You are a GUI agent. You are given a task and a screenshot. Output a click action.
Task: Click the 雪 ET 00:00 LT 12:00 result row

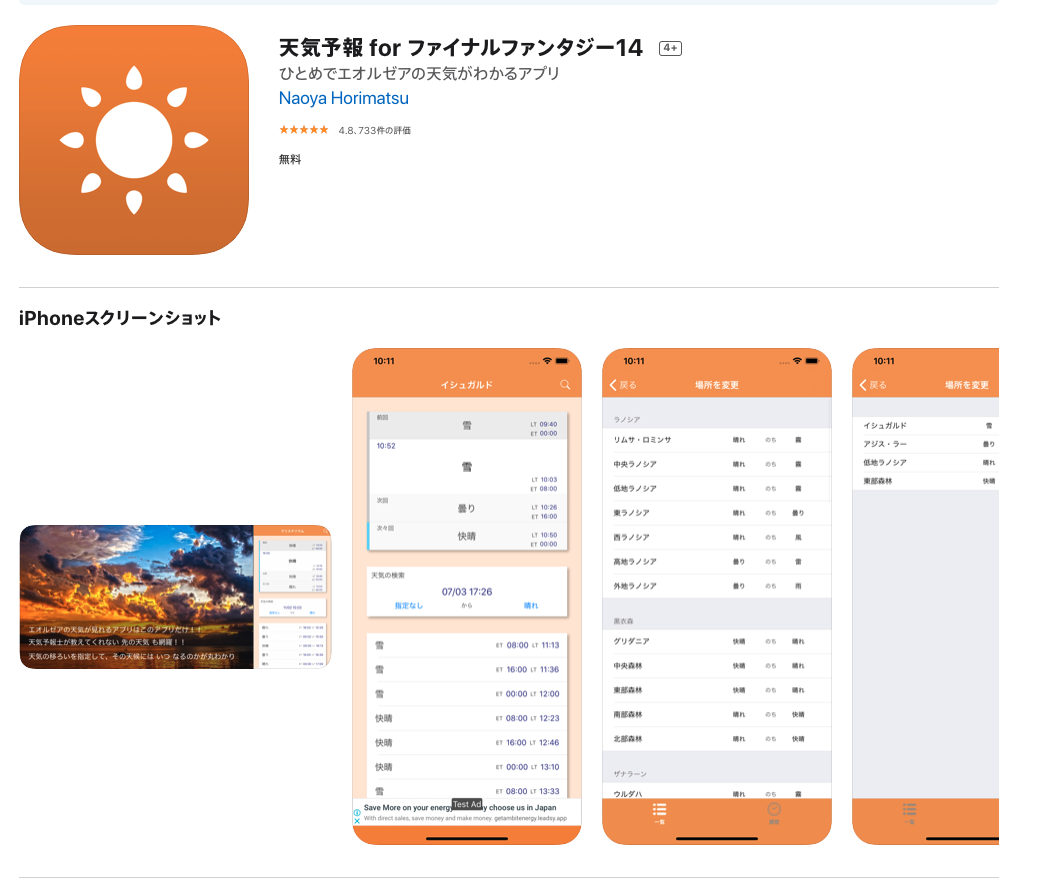(x=468, y=694)
